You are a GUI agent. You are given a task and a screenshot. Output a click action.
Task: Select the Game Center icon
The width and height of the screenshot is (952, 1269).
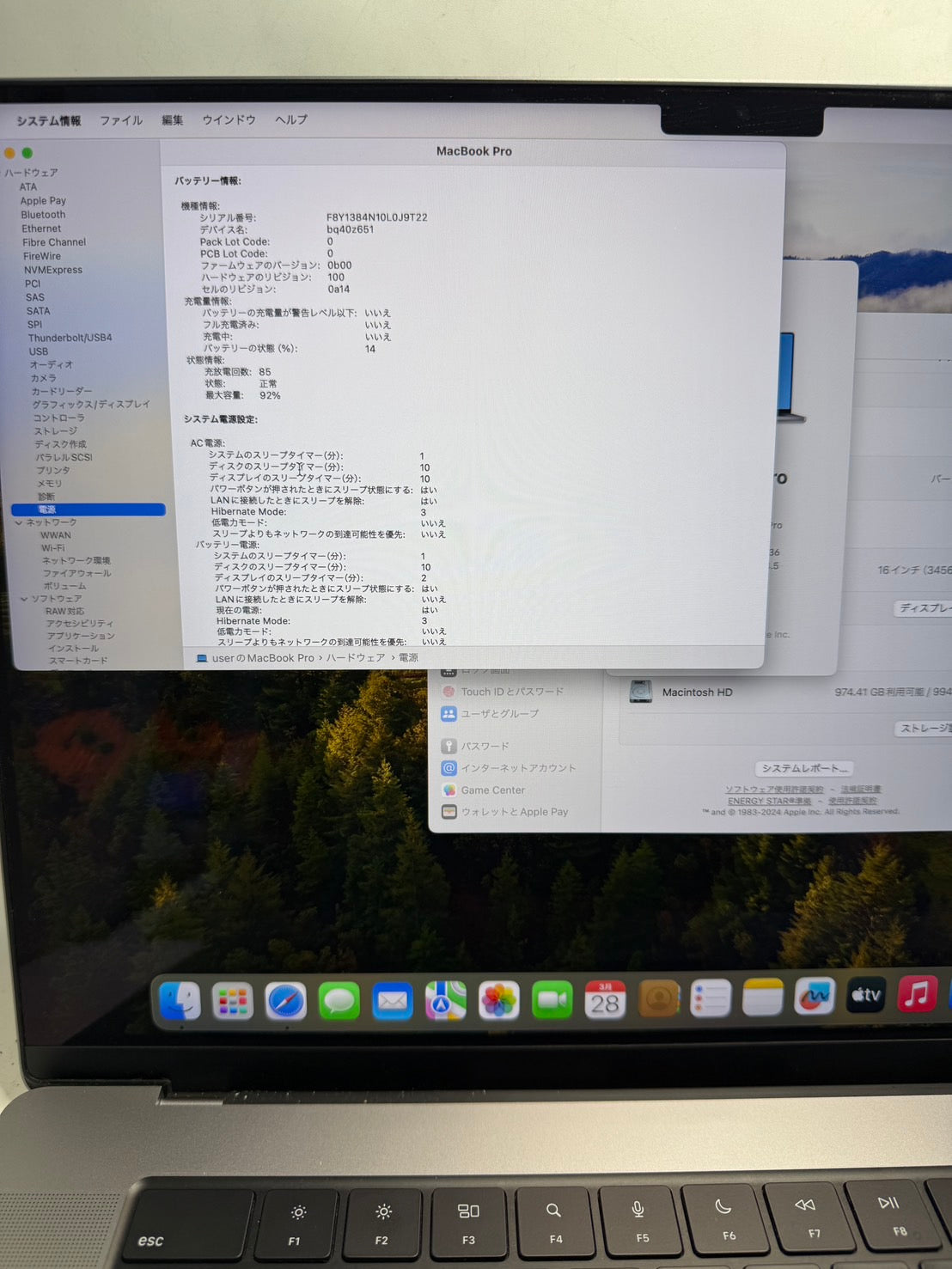[x=449, y=790]
